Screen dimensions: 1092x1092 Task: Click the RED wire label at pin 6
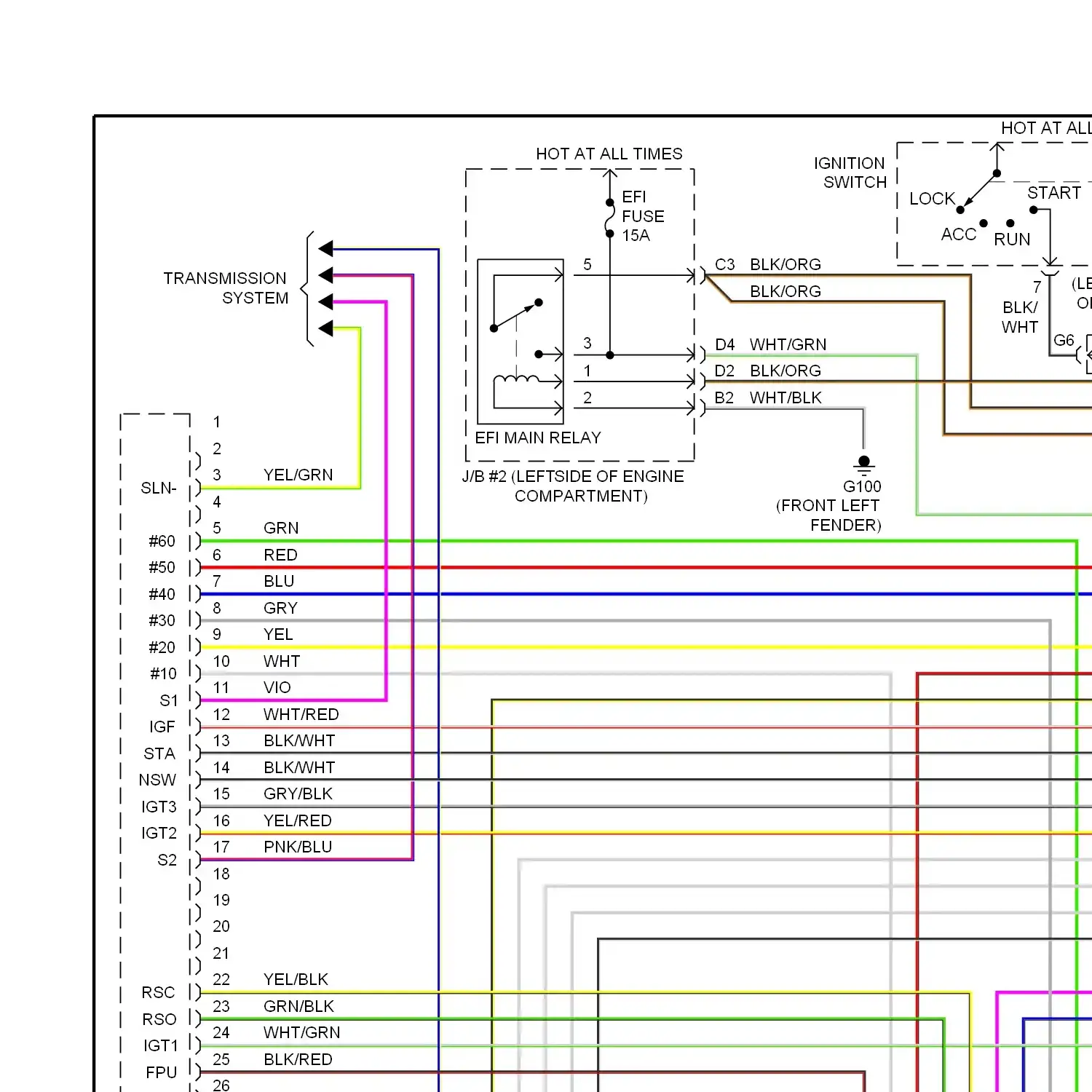[x=280, y=555]
